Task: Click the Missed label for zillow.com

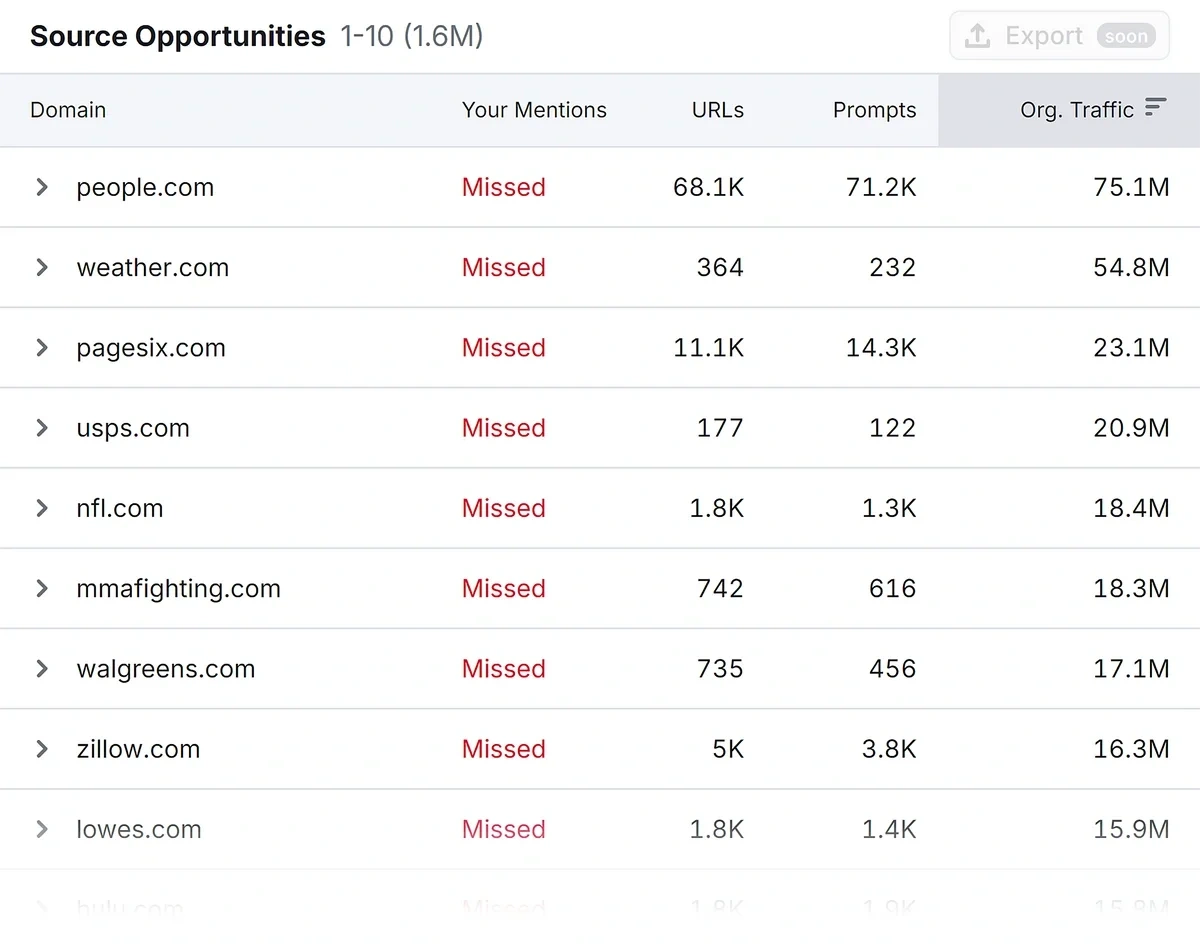Action: pos(503,748)
